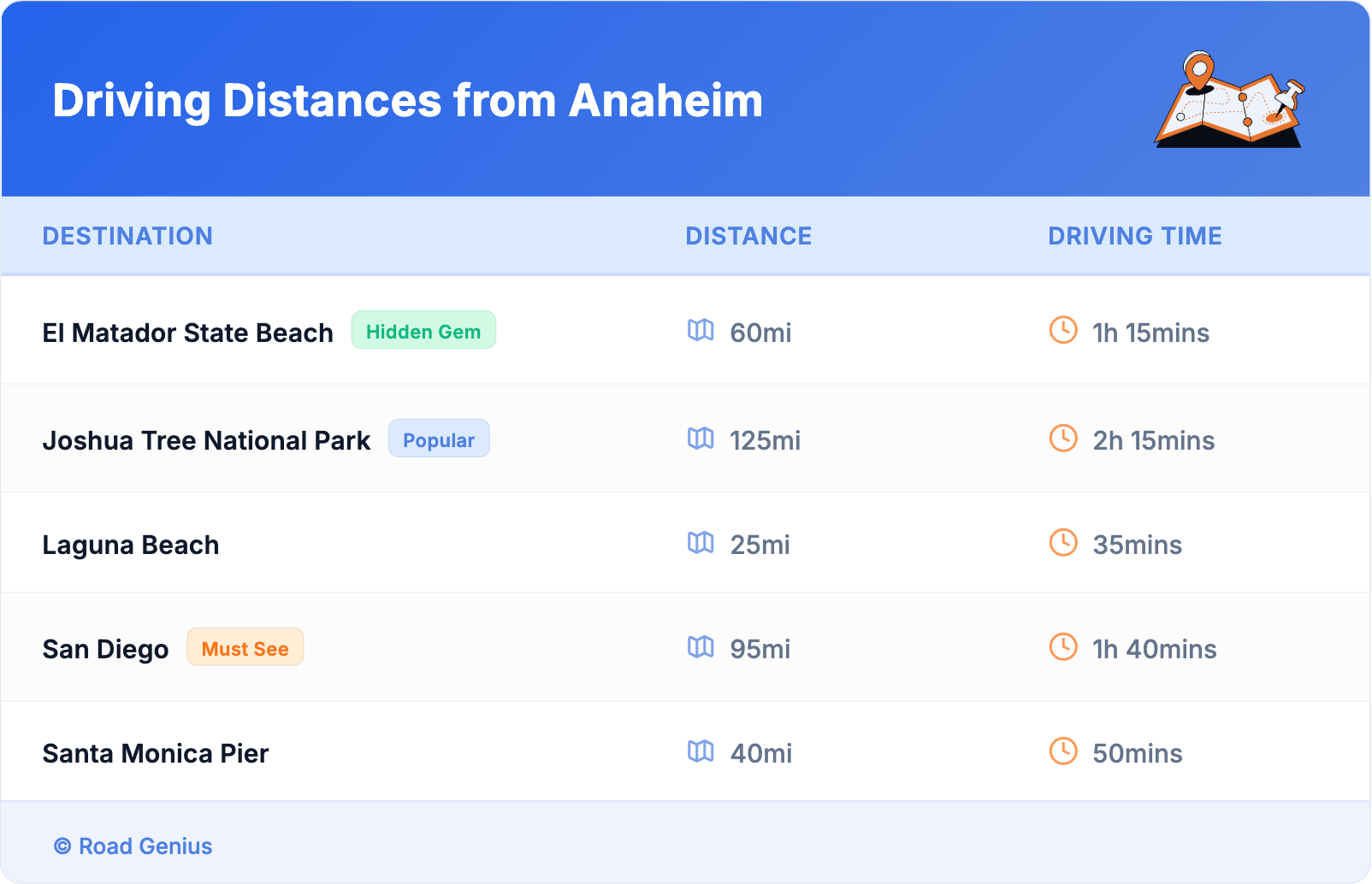Click the map illustration in header

[x=1229, y=101]
